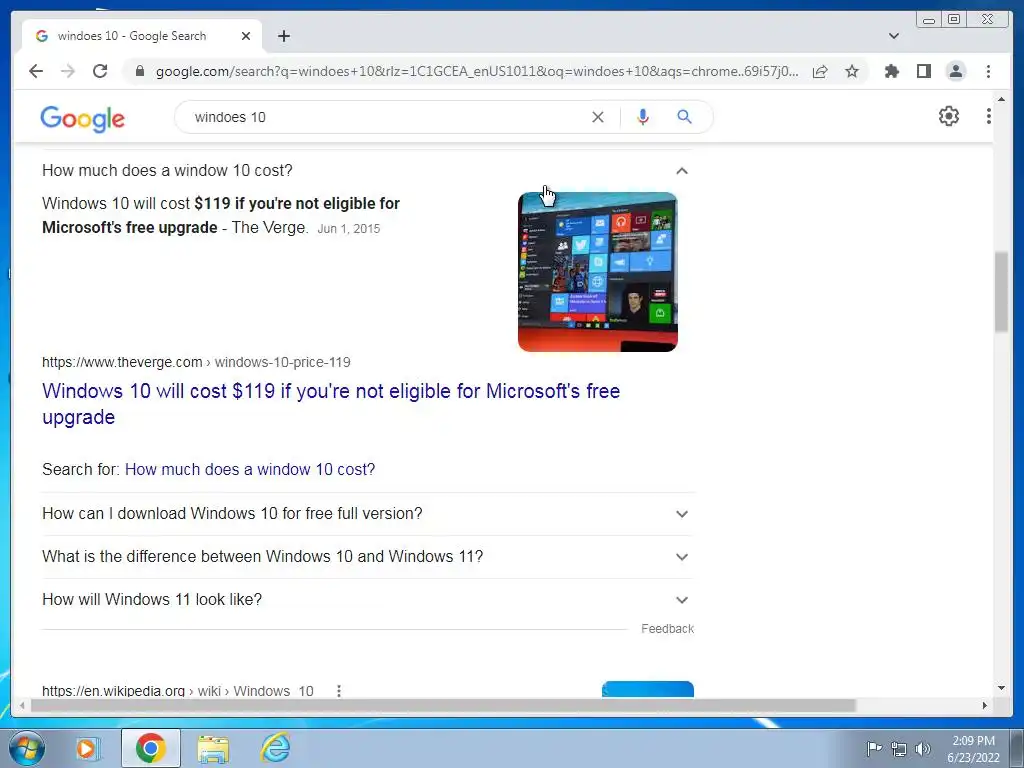Viewport: 1024px width, 768px height.
Task: Click the horizontal scroll left arrow
Action: 22,706
